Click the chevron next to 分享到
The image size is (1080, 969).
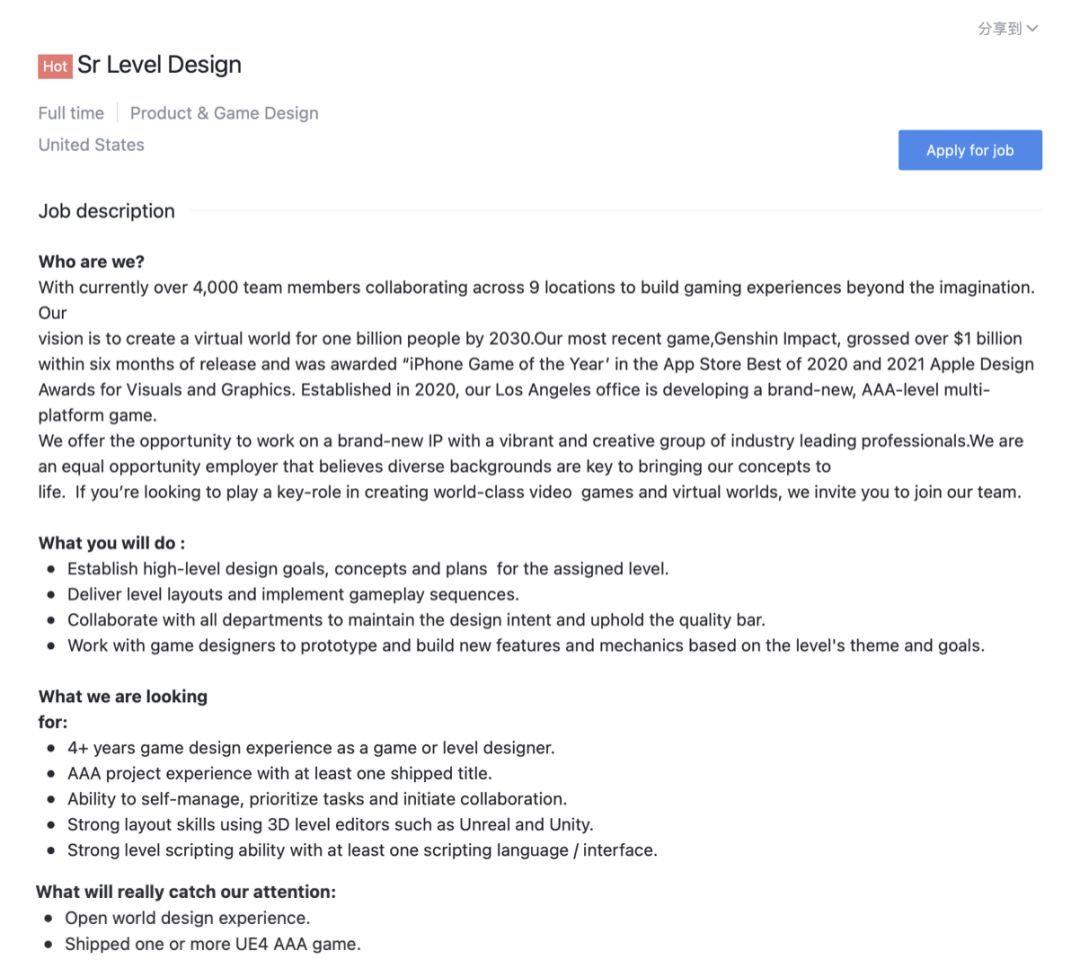point(1032,28)
